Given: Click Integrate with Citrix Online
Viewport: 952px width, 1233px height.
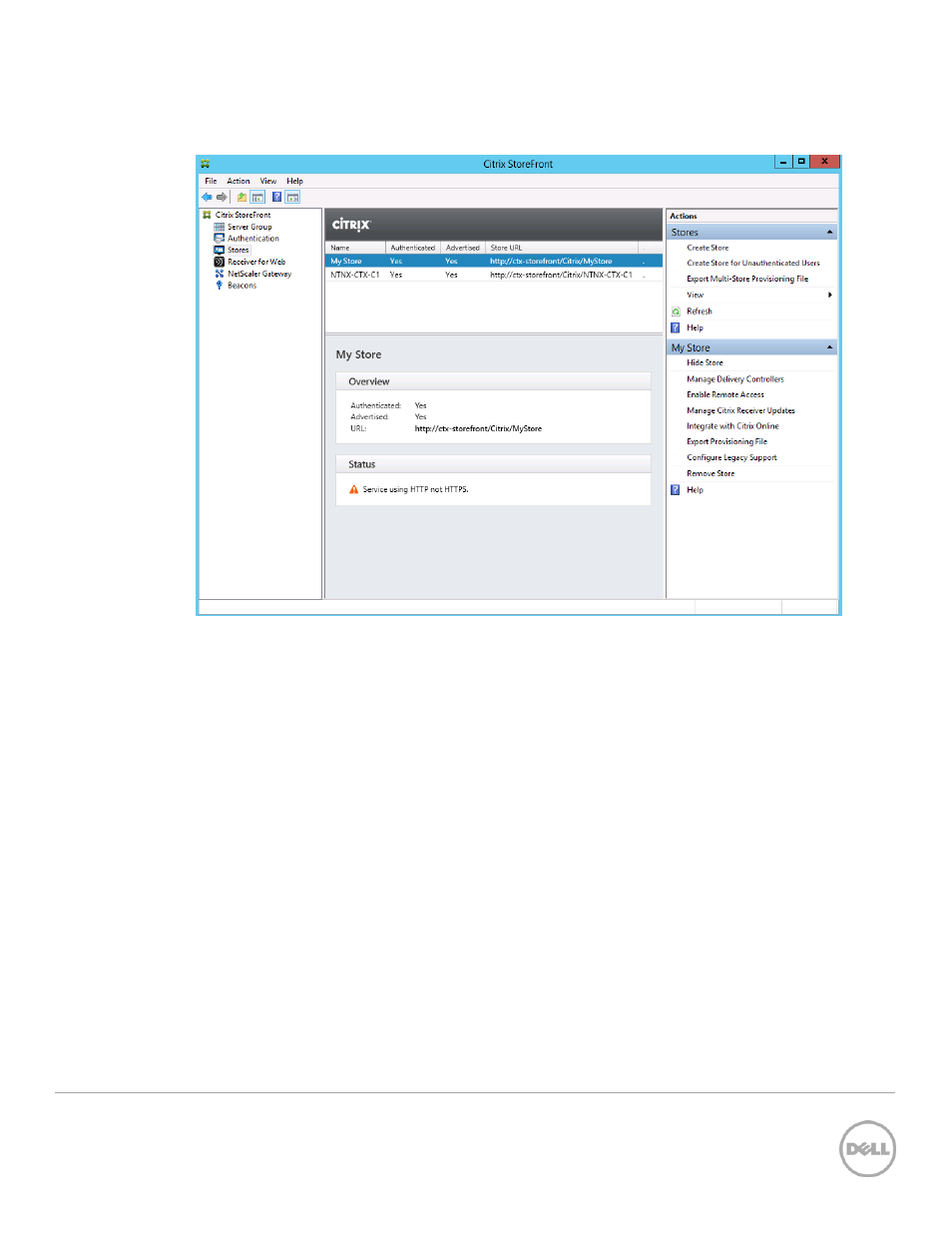Looking at the screenshot, I should click(x=732, y=426).
